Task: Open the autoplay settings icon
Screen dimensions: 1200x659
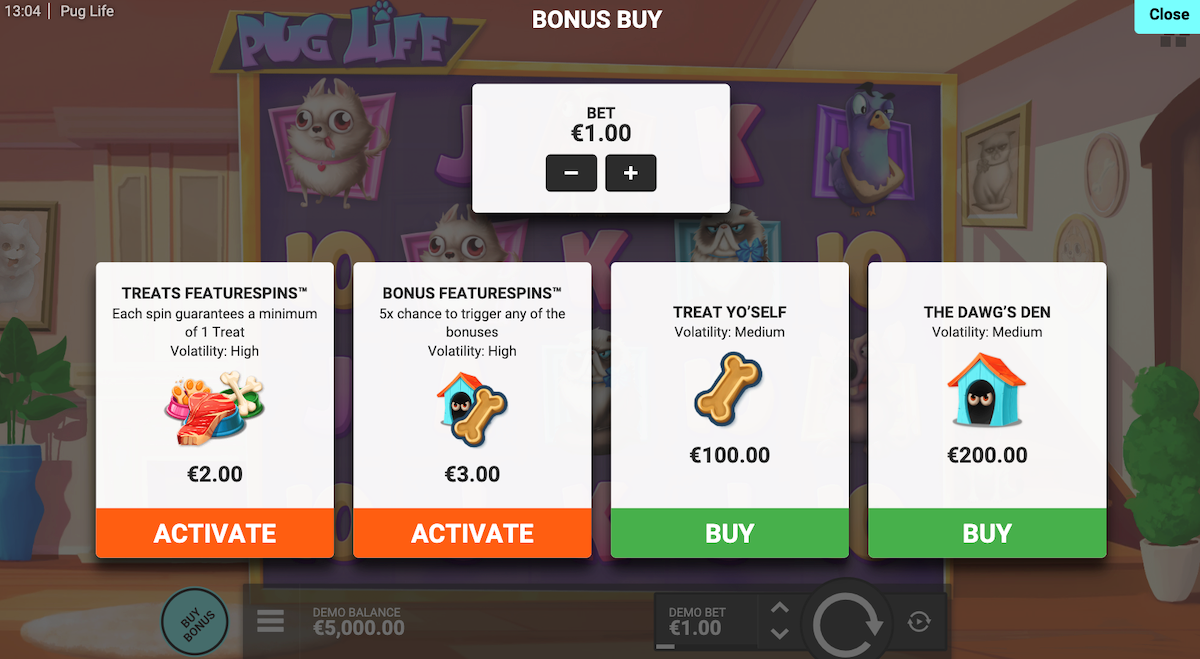Action: 919,622
